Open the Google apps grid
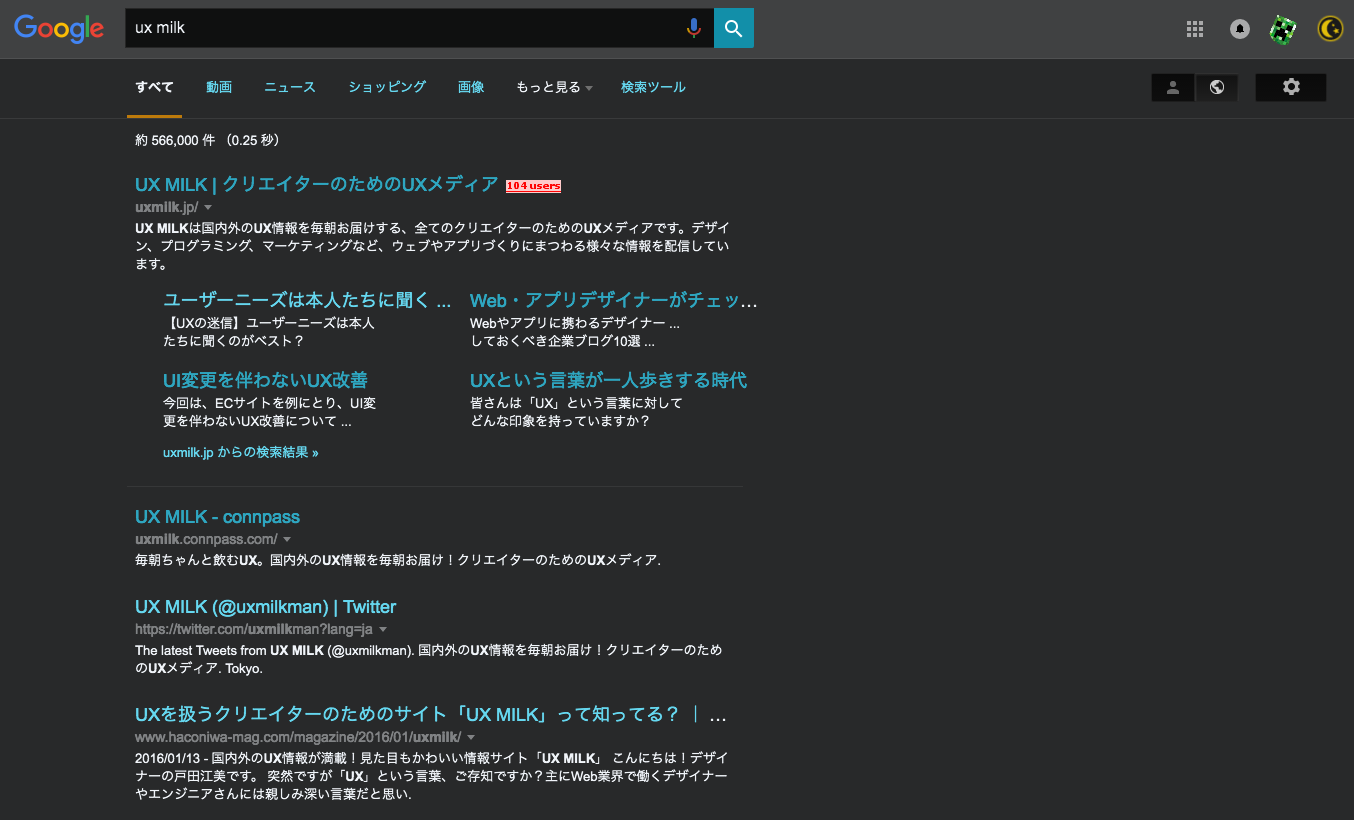Image resolution: width=1354 pixels, height=820 pixels. pos(1194,28)
